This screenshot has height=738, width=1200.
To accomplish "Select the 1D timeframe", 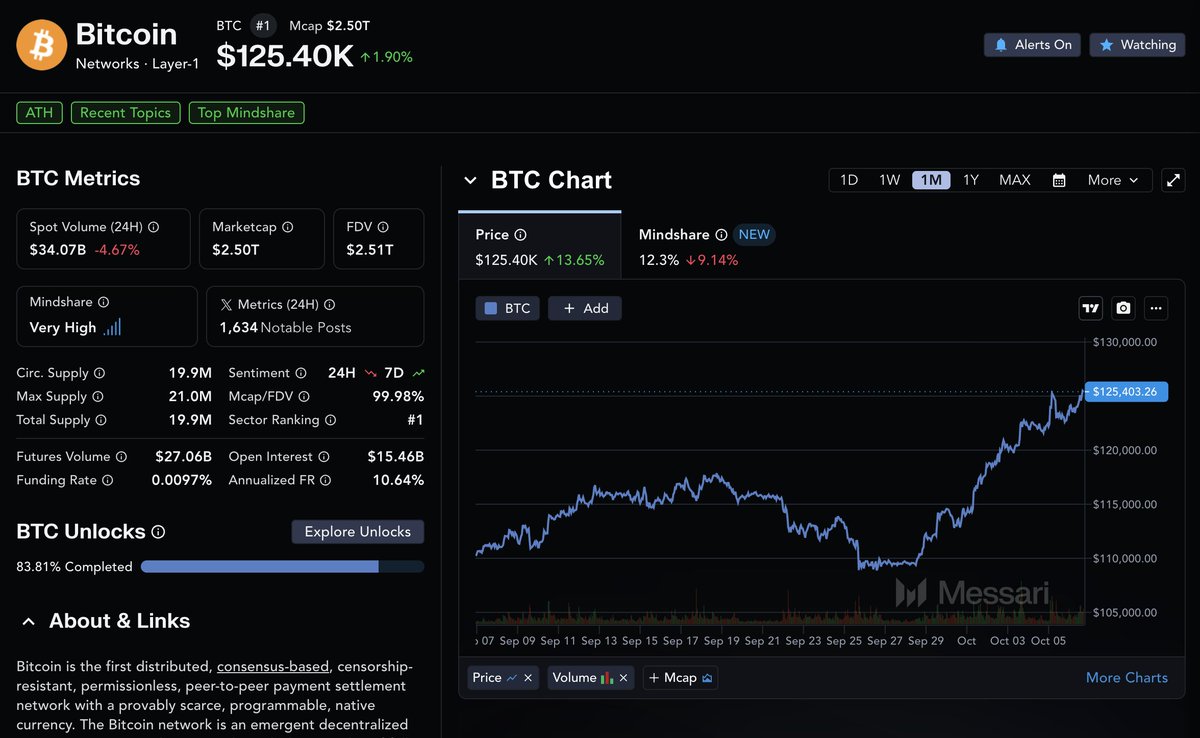I will [x=849, y=180].
